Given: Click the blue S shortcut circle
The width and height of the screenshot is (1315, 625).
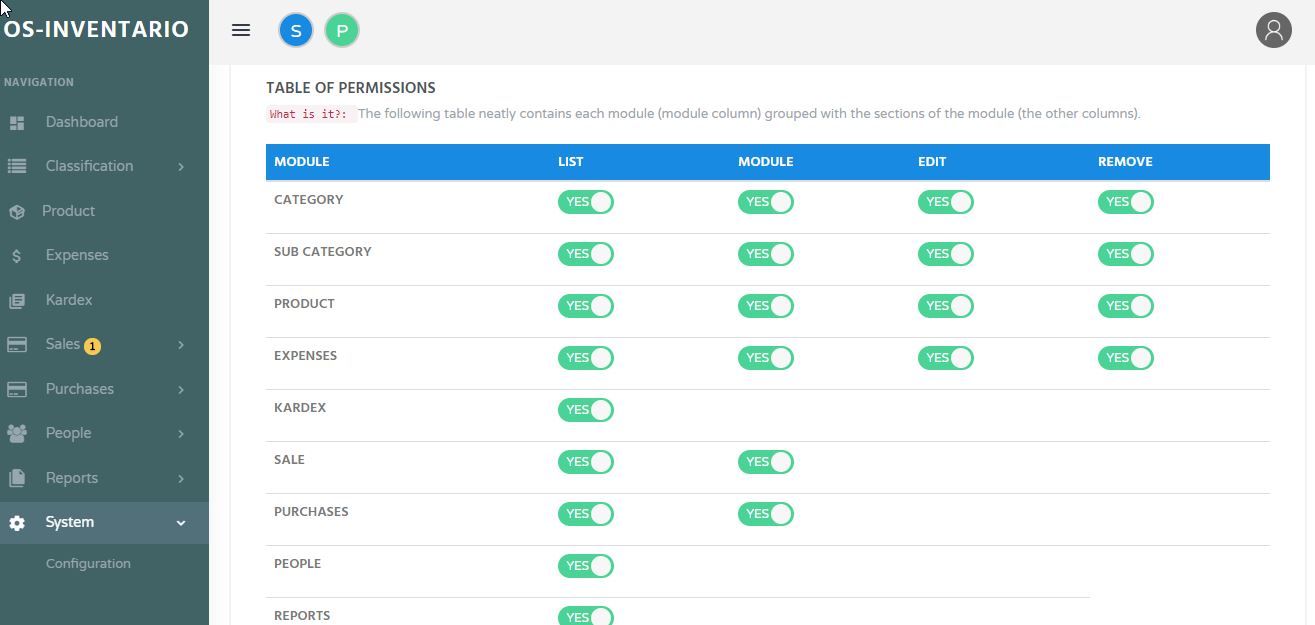Looking at the screenshot, I should point(296,30).
